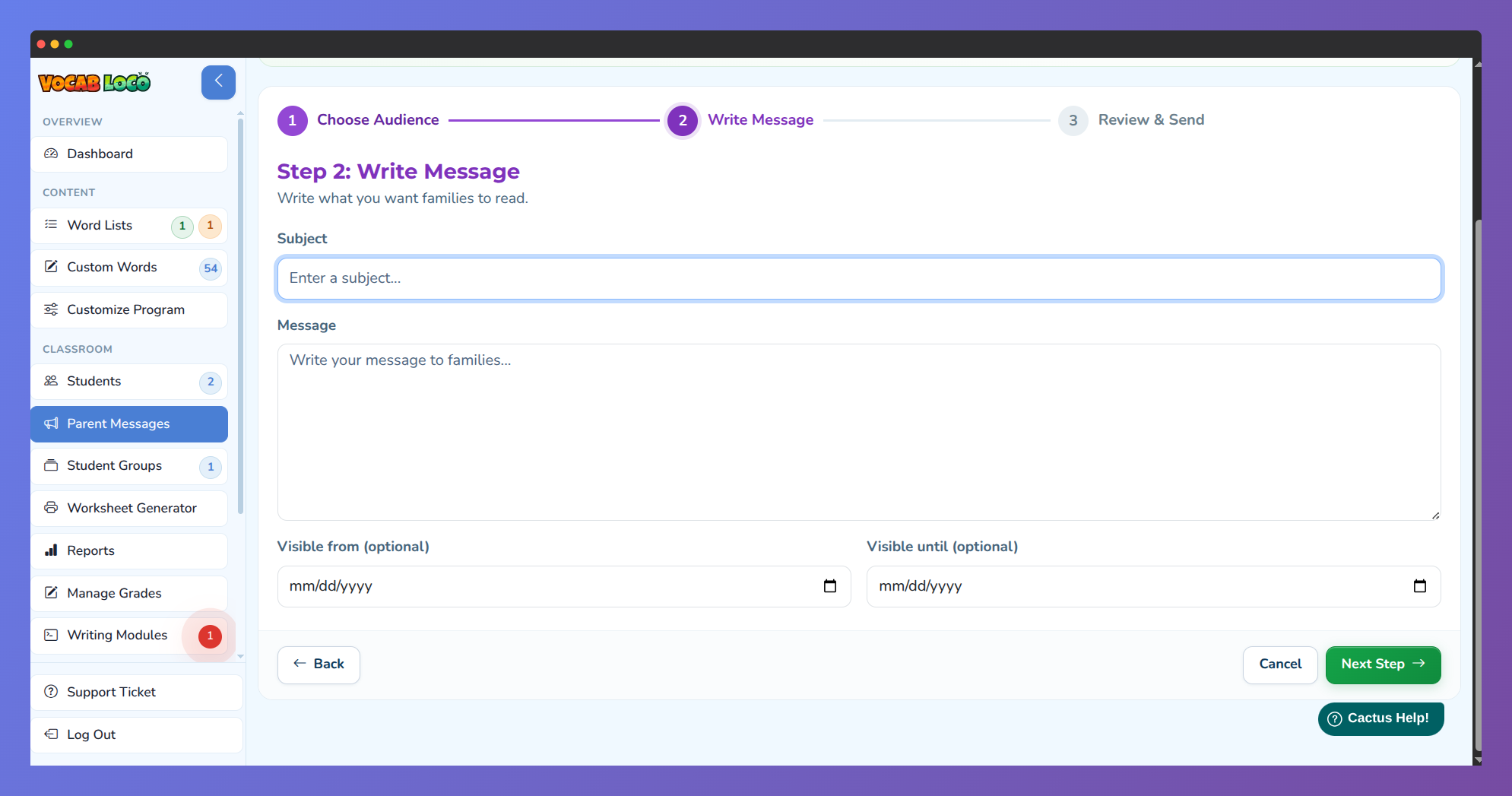Image resolution: width=1512 pixels, height=796 pixels.
Task: Click into the Message text area
Action: click(859, 433)
